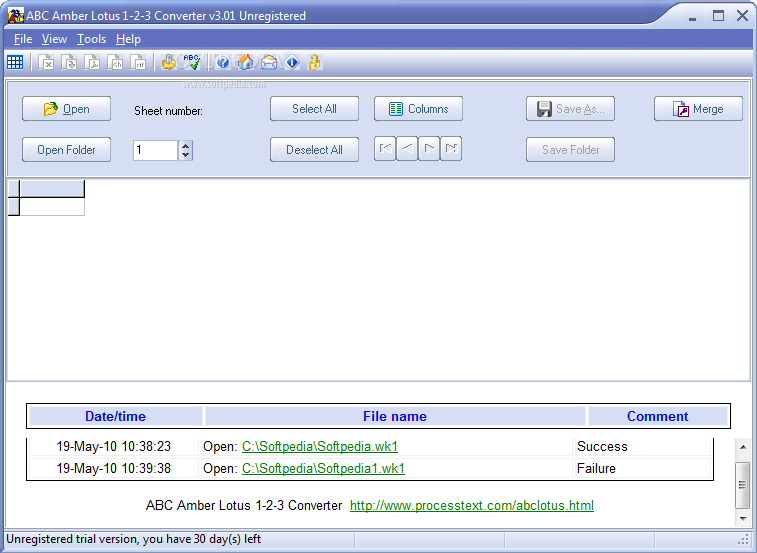Click the export to PDF document icon

click(x=92, y=62)
